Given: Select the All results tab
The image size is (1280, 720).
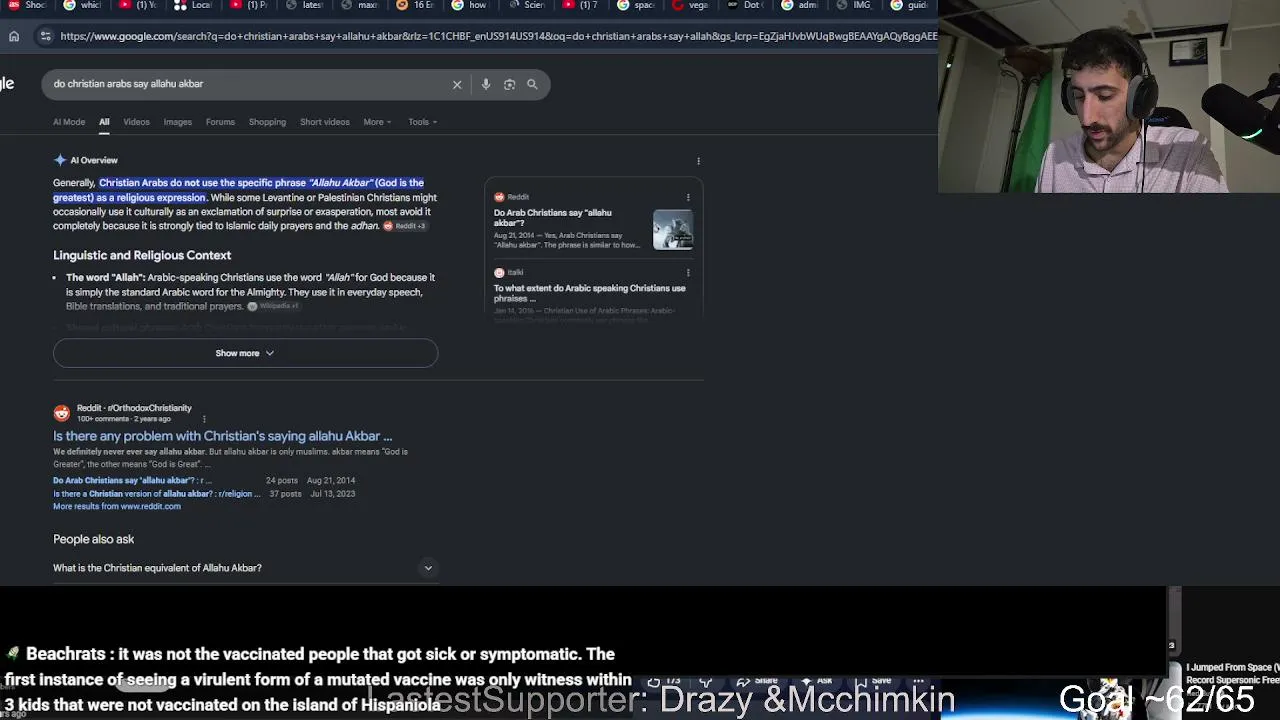Looking at the screenshot, I should [x=104, y=122].
